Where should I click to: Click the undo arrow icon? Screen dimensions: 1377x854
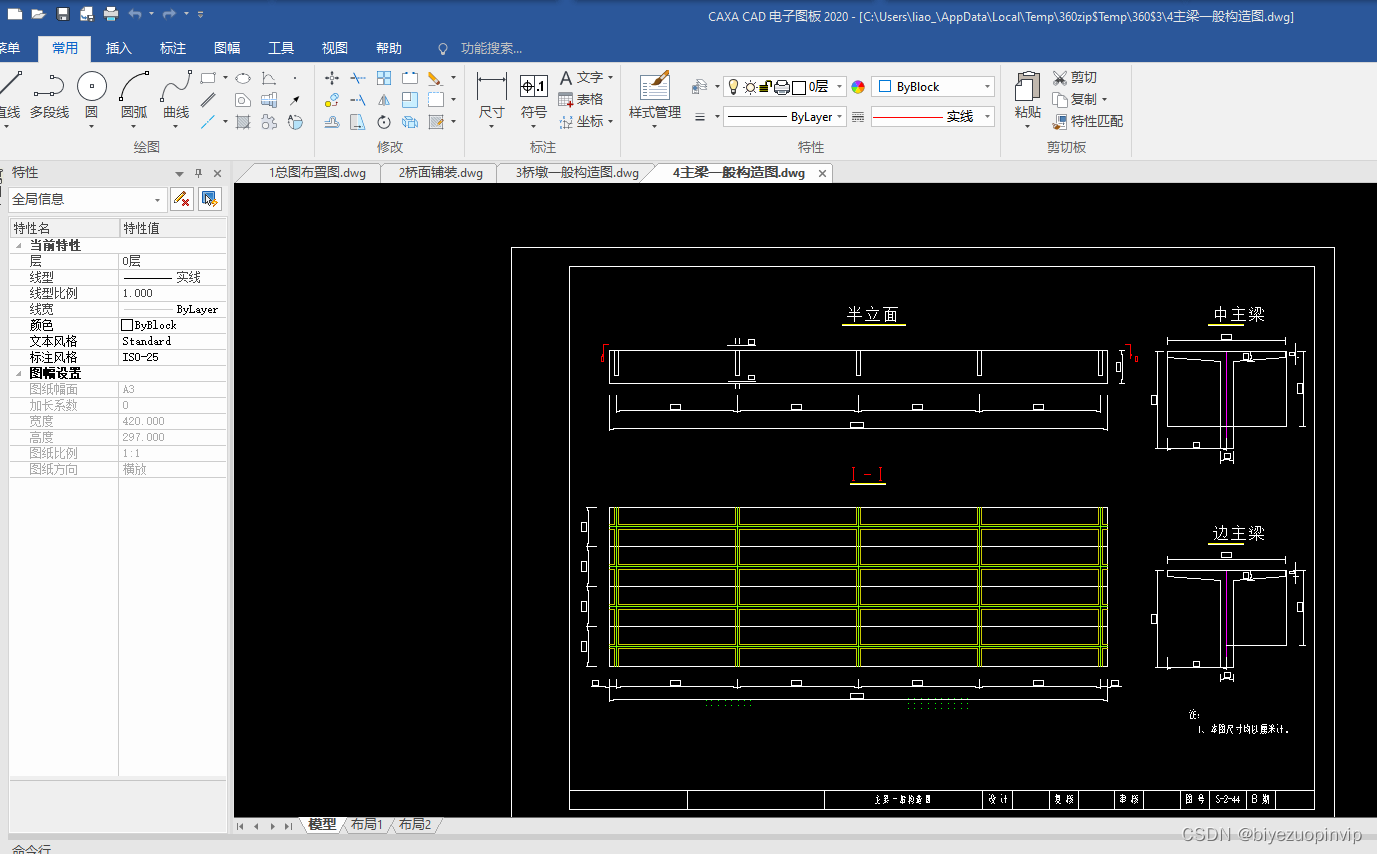(x=135, y=14)
